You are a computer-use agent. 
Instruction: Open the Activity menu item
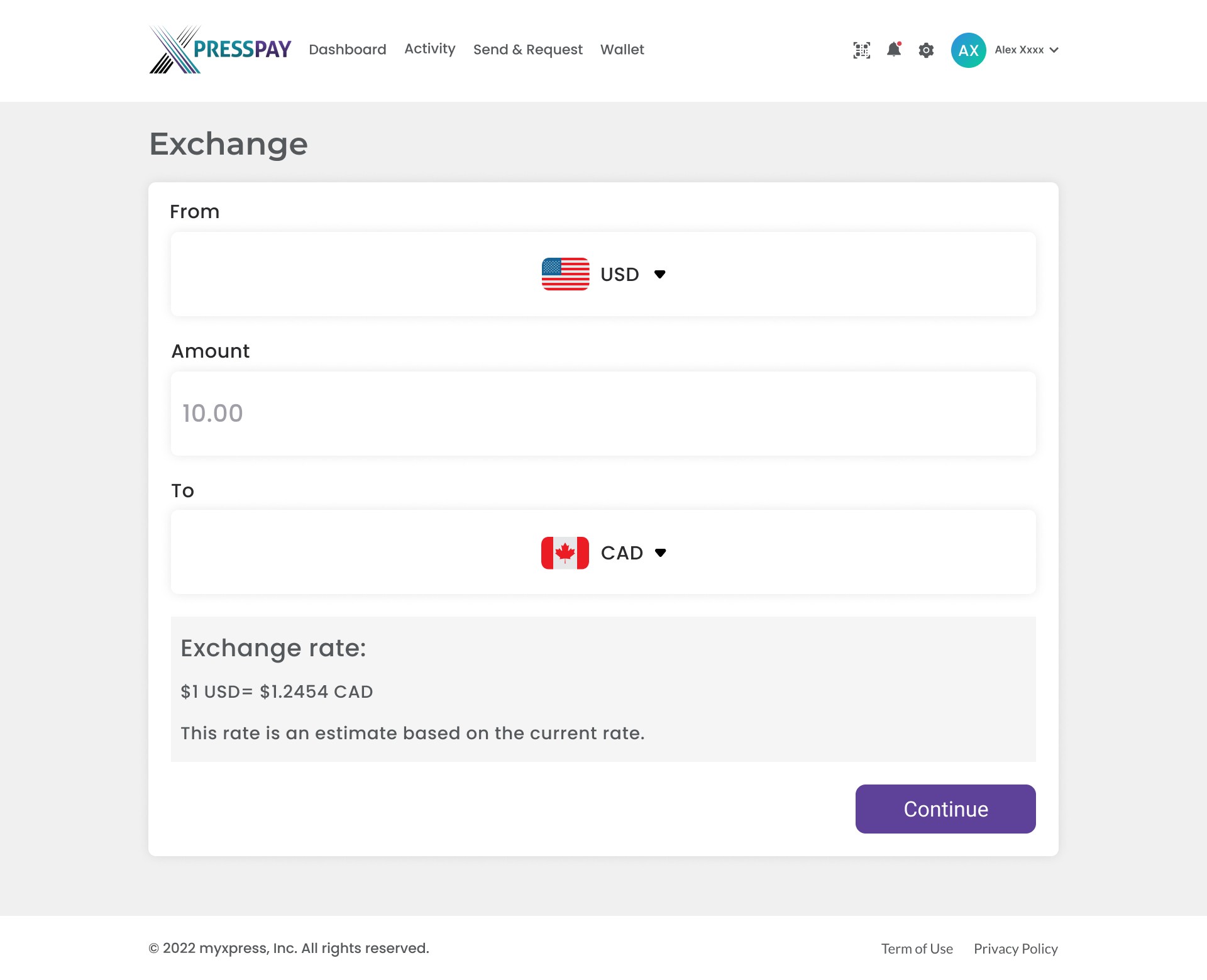coord(430,49)
